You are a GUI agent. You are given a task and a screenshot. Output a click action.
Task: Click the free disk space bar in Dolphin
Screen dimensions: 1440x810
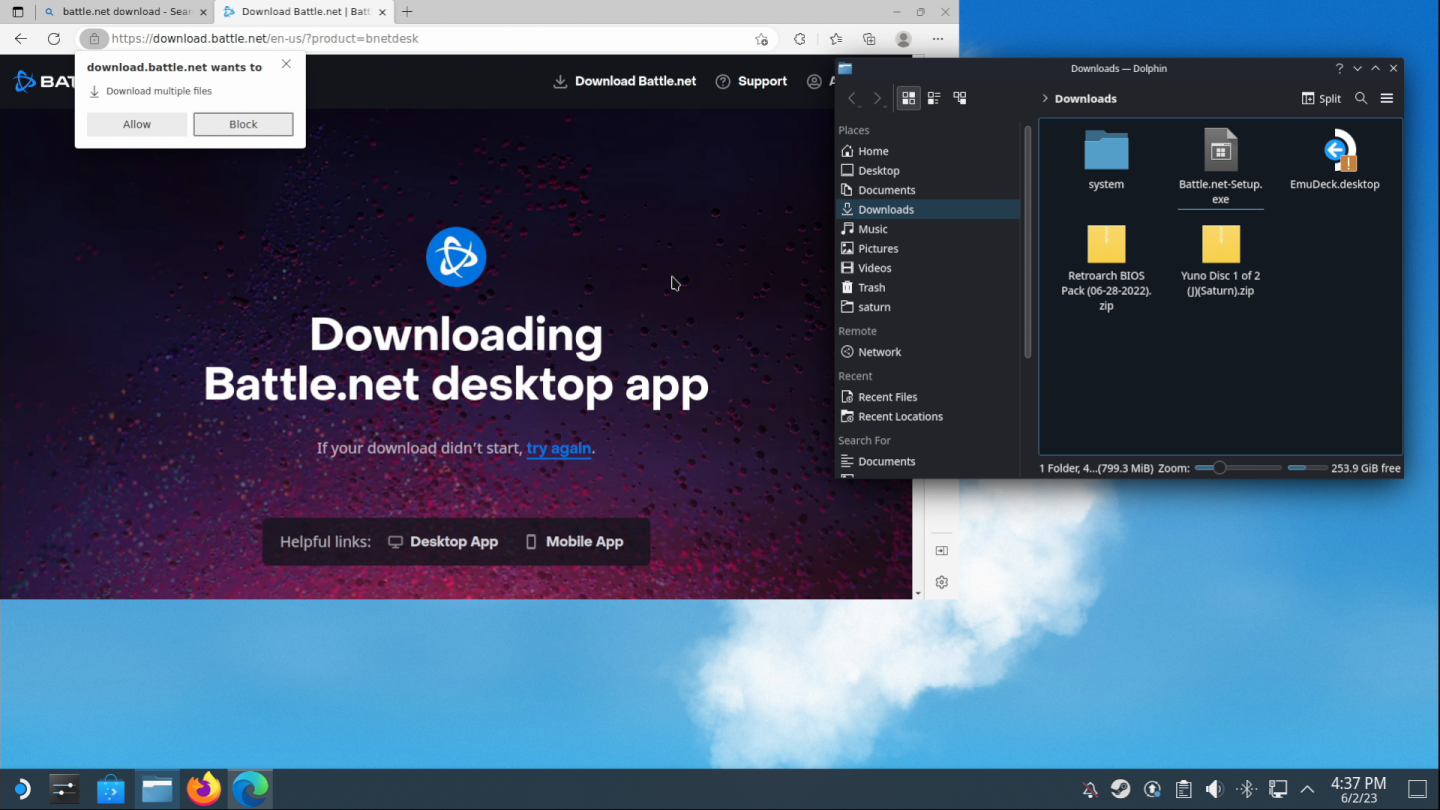coord(1307,468)
